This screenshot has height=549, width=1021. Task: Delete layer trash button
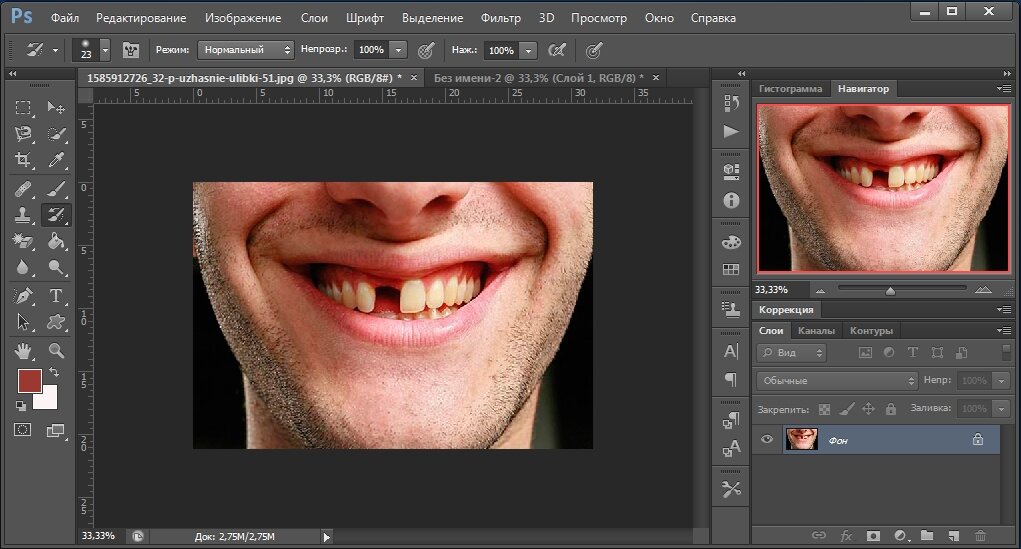(980, 536)
